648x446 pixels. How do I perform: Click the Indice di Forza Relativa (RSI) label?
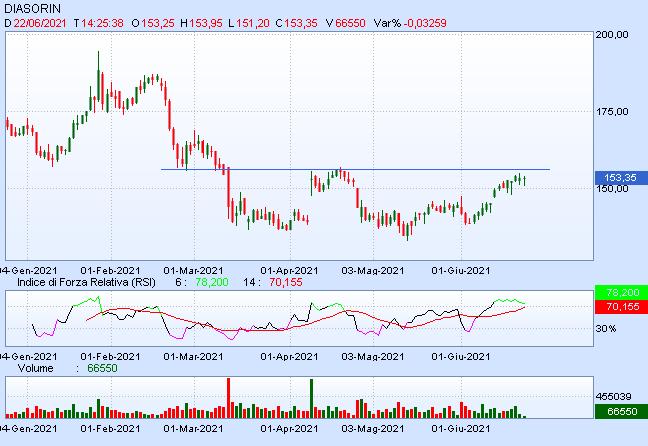86,282
